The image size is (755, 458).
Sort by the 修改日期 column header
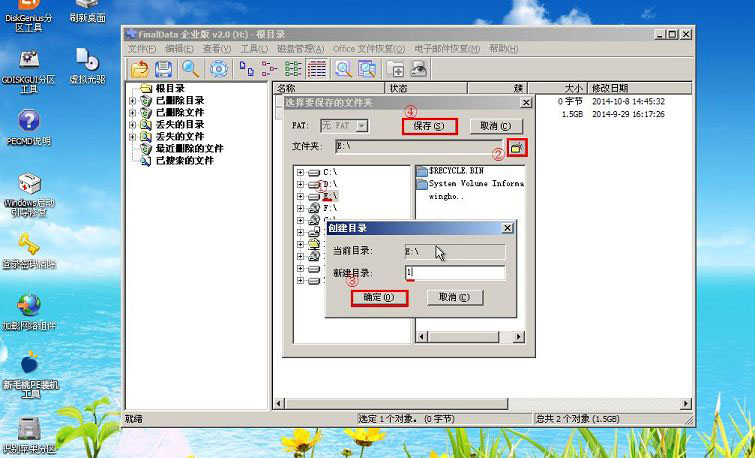click(x=640, y=88)
